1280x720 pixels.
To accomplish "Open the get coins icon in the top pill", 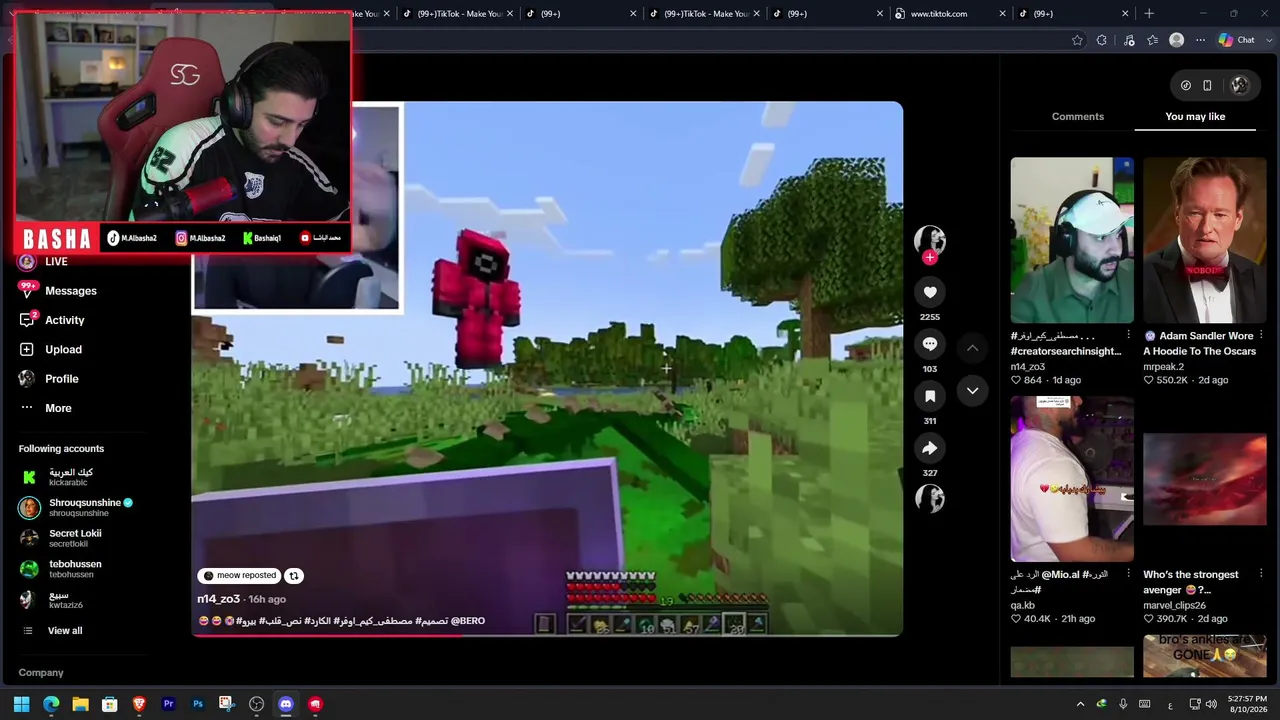I will click(x=1186, y=85).
